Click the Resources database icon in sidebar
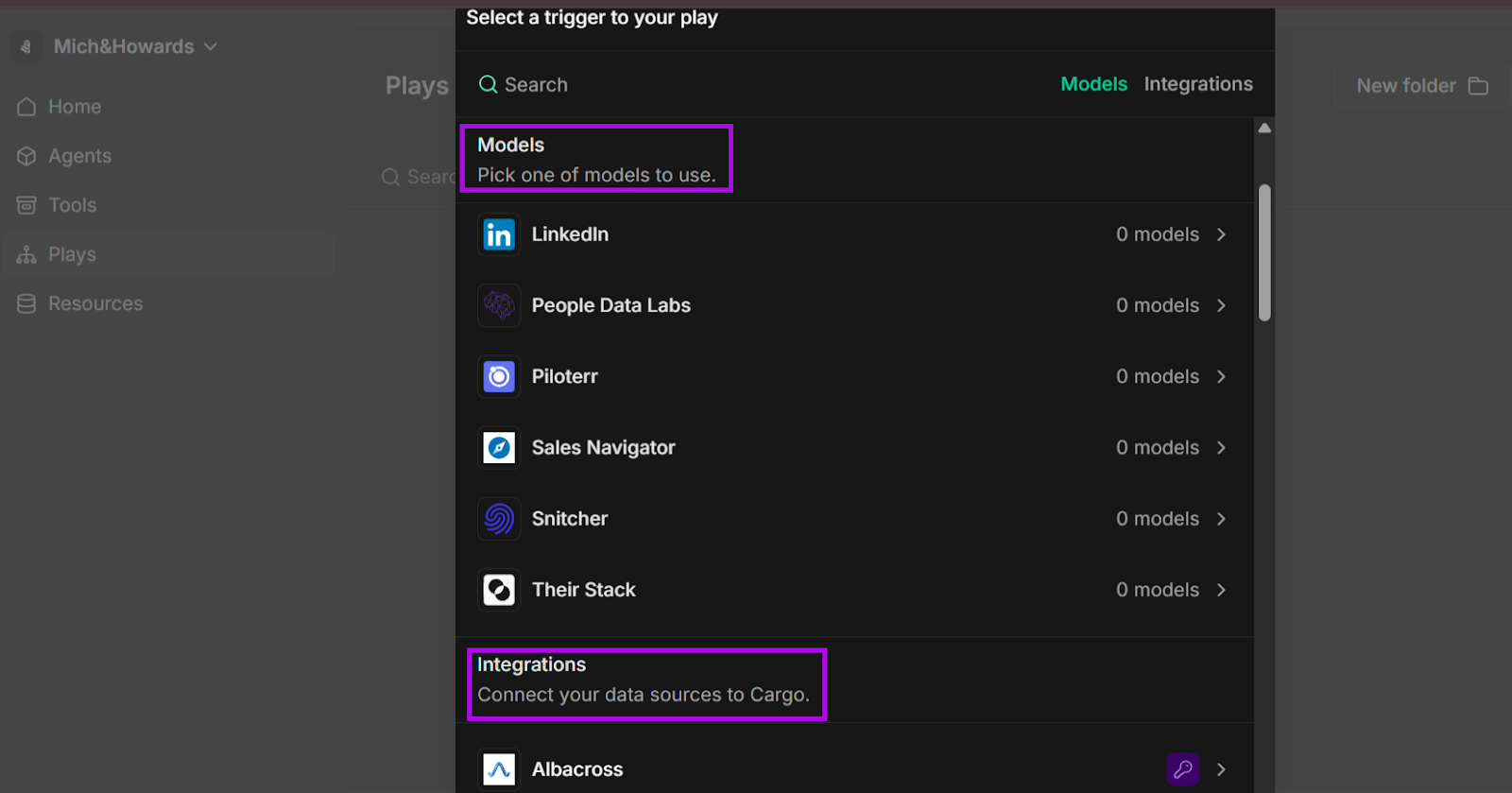This screenshot has height=793, width=1512. pyautogui.click(x=26, y=303)
